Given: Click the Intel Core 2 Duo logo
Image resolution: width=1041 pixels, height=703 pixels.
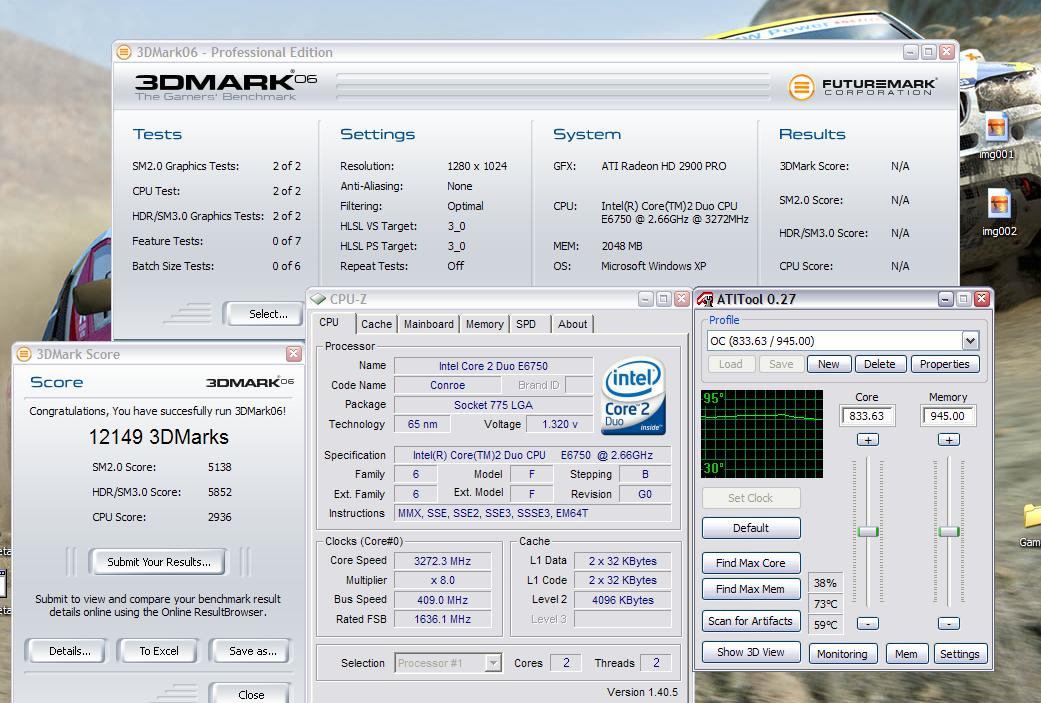Looking at the screenshot, I should [x=633, y=396].
